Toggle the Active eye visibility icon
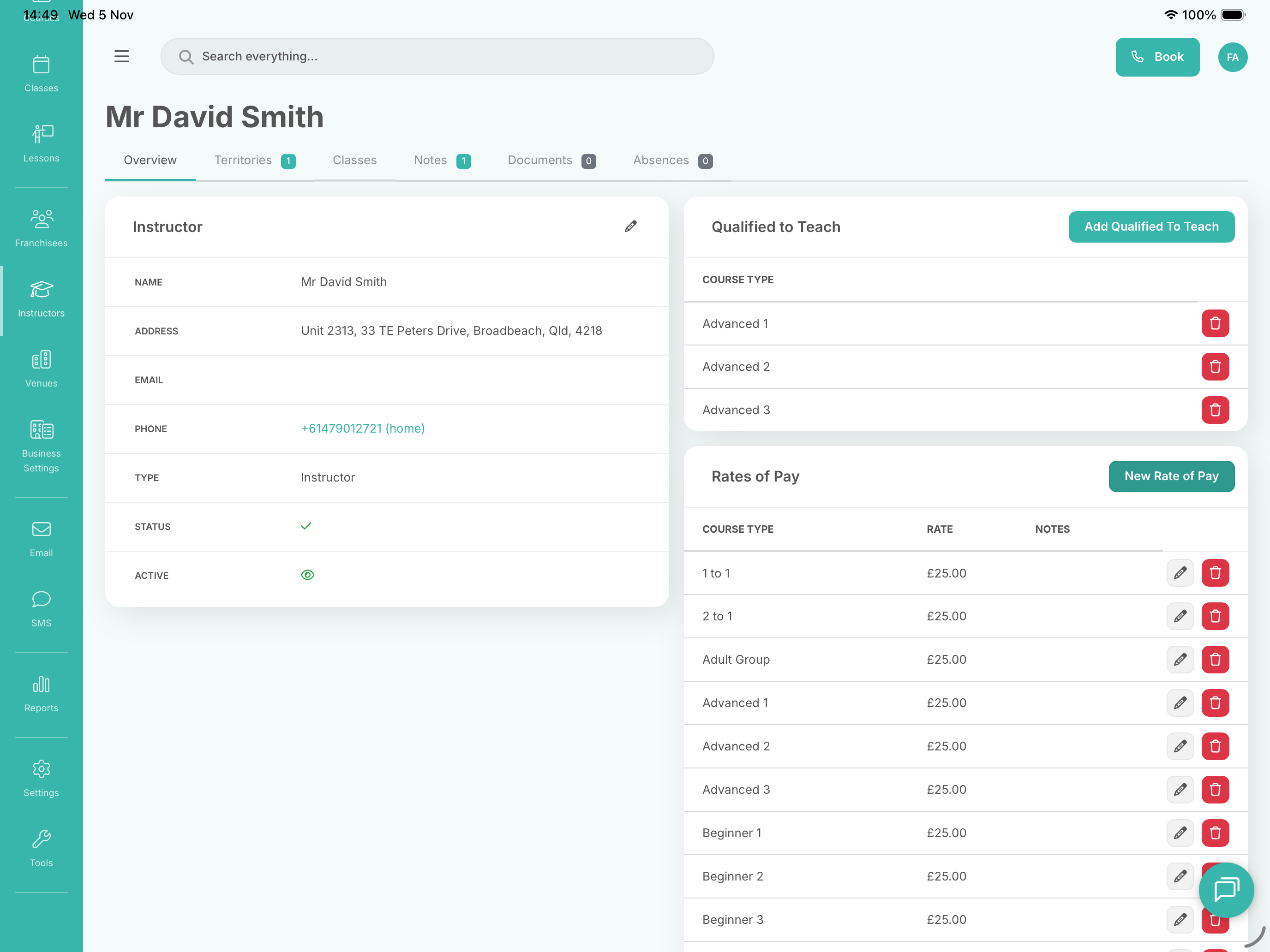 click(307, 575)
